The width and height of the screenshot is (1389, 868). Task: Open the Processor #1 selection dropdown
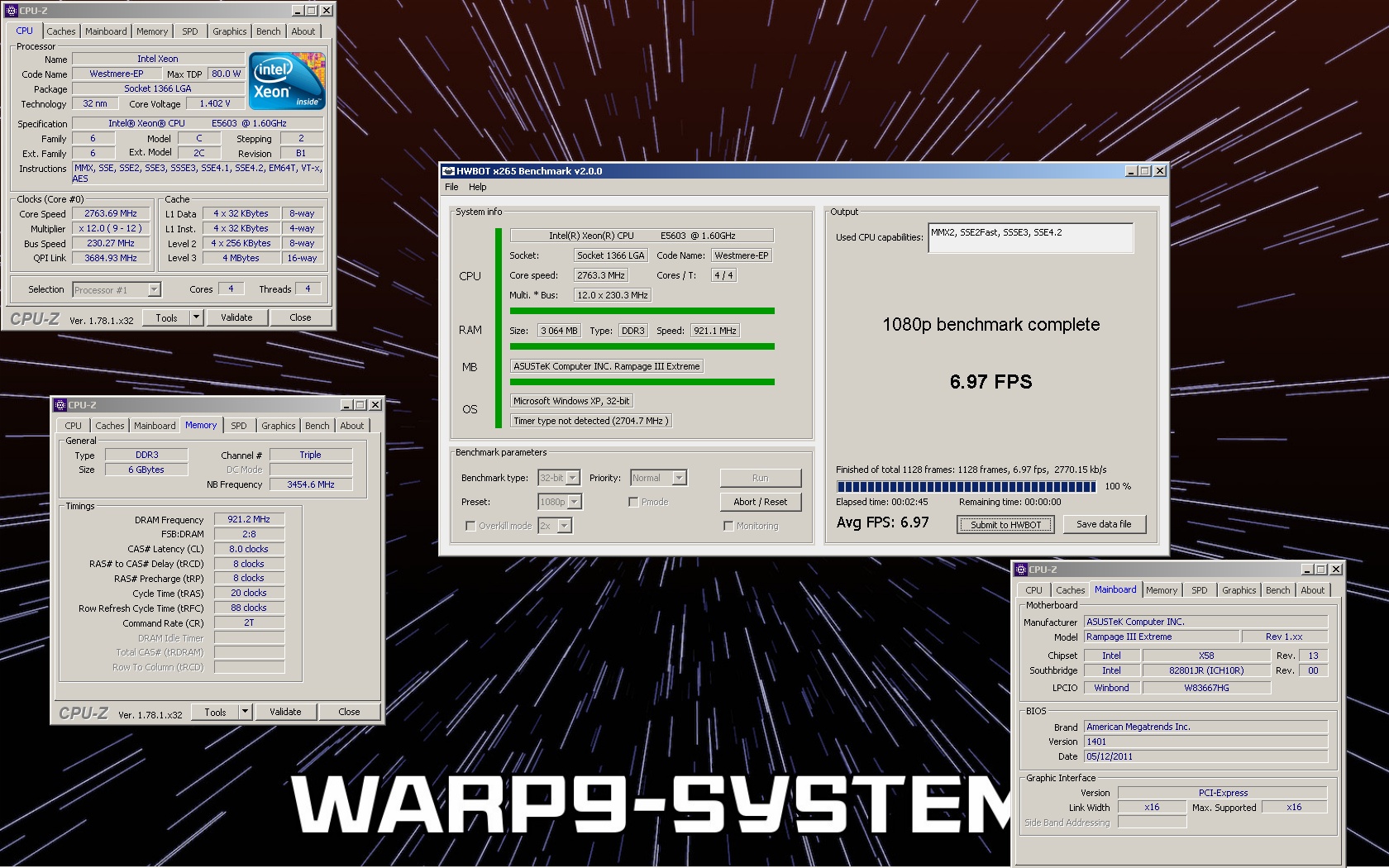[x=154, y=290]
